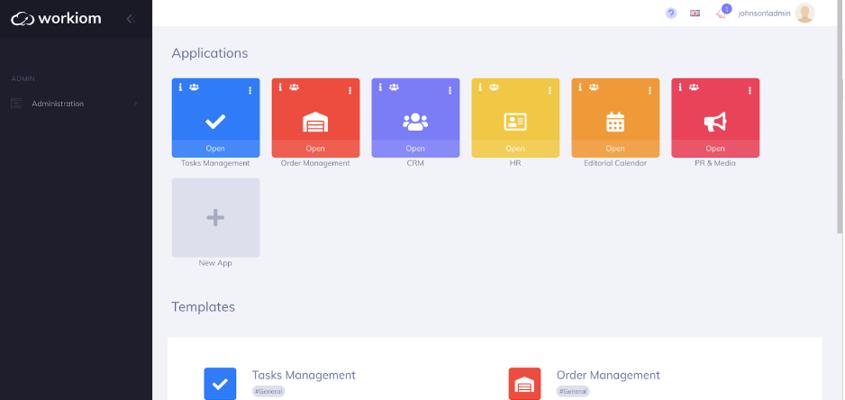845x400 pixels.
Task: Click the warehouse icon on Order Management
Action: 315,122
